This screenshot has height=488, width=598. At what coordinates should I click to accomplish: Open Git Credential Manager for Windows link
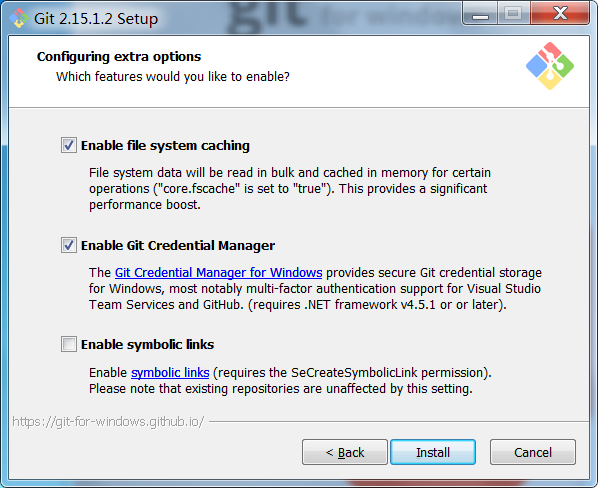click(x=219, y=273)
